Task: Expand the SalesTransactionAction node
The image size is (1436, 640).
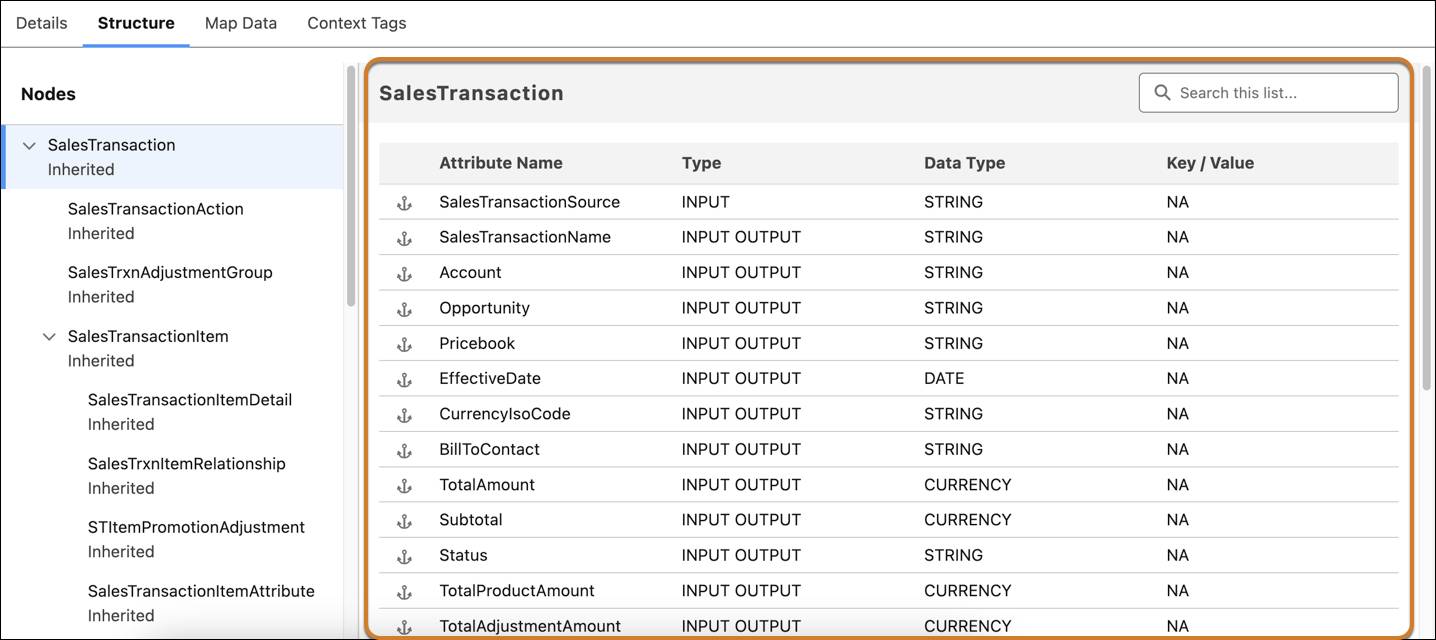Action: point(155,208)
